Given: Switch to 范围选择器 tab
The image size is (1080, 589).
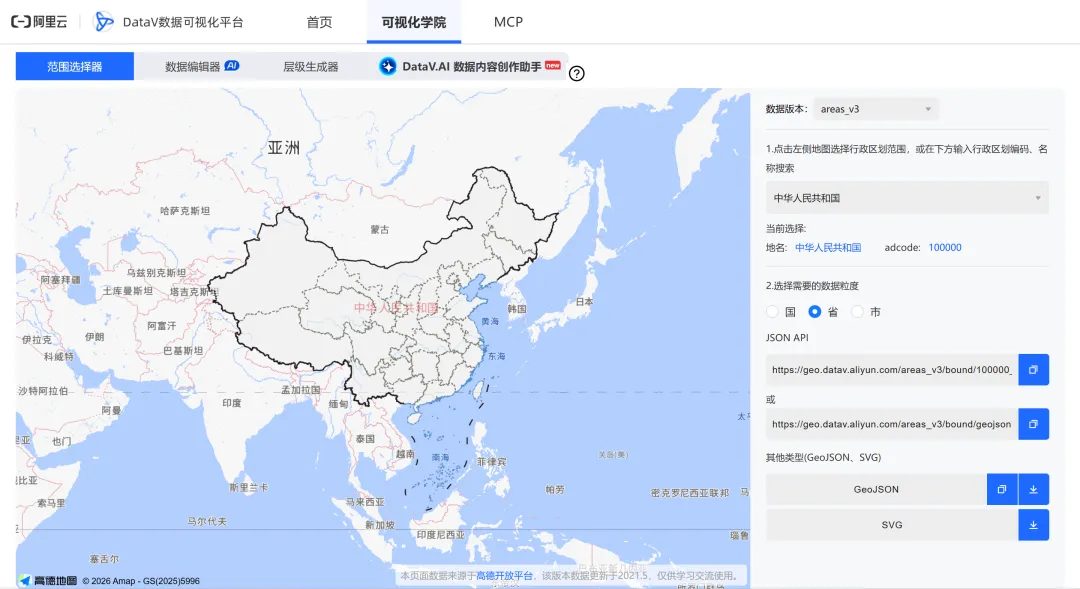Looking at the screenshot, I should point(74,66).
